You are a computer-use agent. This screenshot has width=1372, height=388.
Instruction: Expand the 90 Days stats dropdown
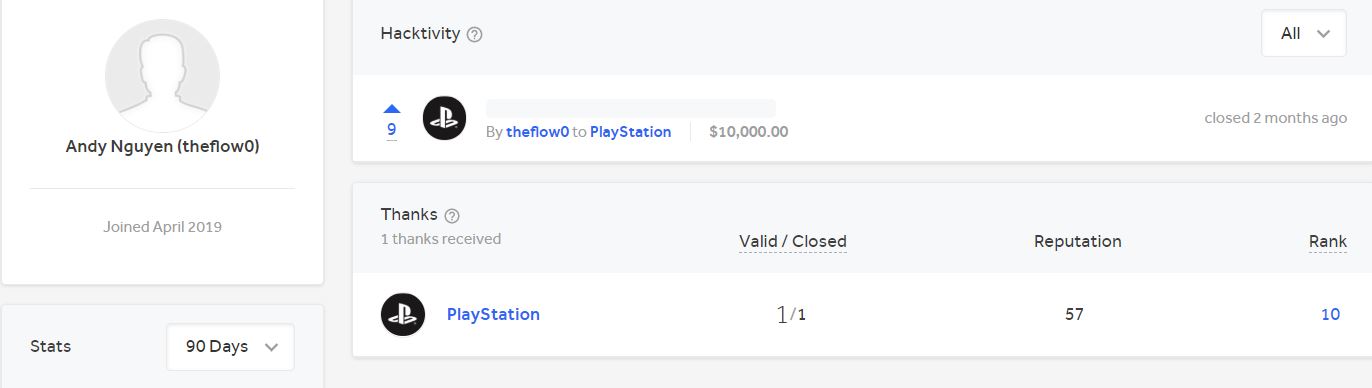tap(230, 347)
